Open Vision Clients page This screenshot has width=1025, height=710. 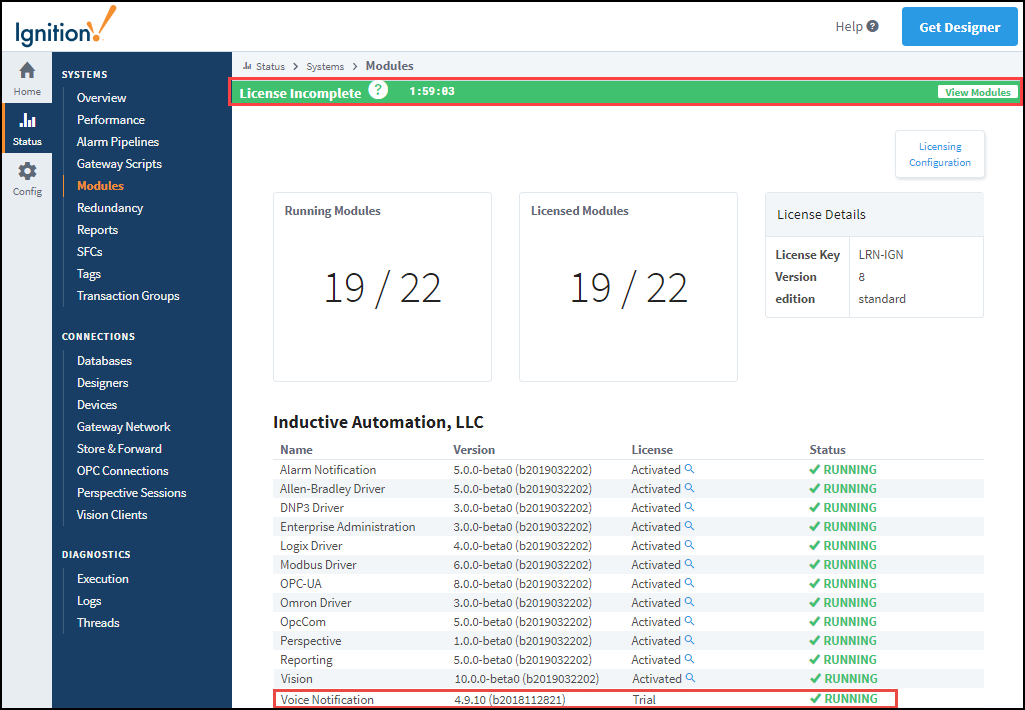[x=112, y=515]
